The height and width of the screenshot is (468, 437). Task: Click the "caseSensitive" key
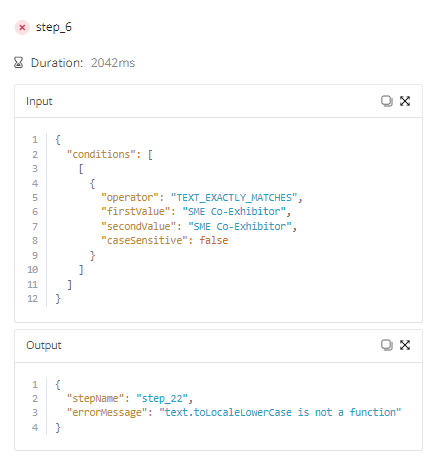click(145, 240)
